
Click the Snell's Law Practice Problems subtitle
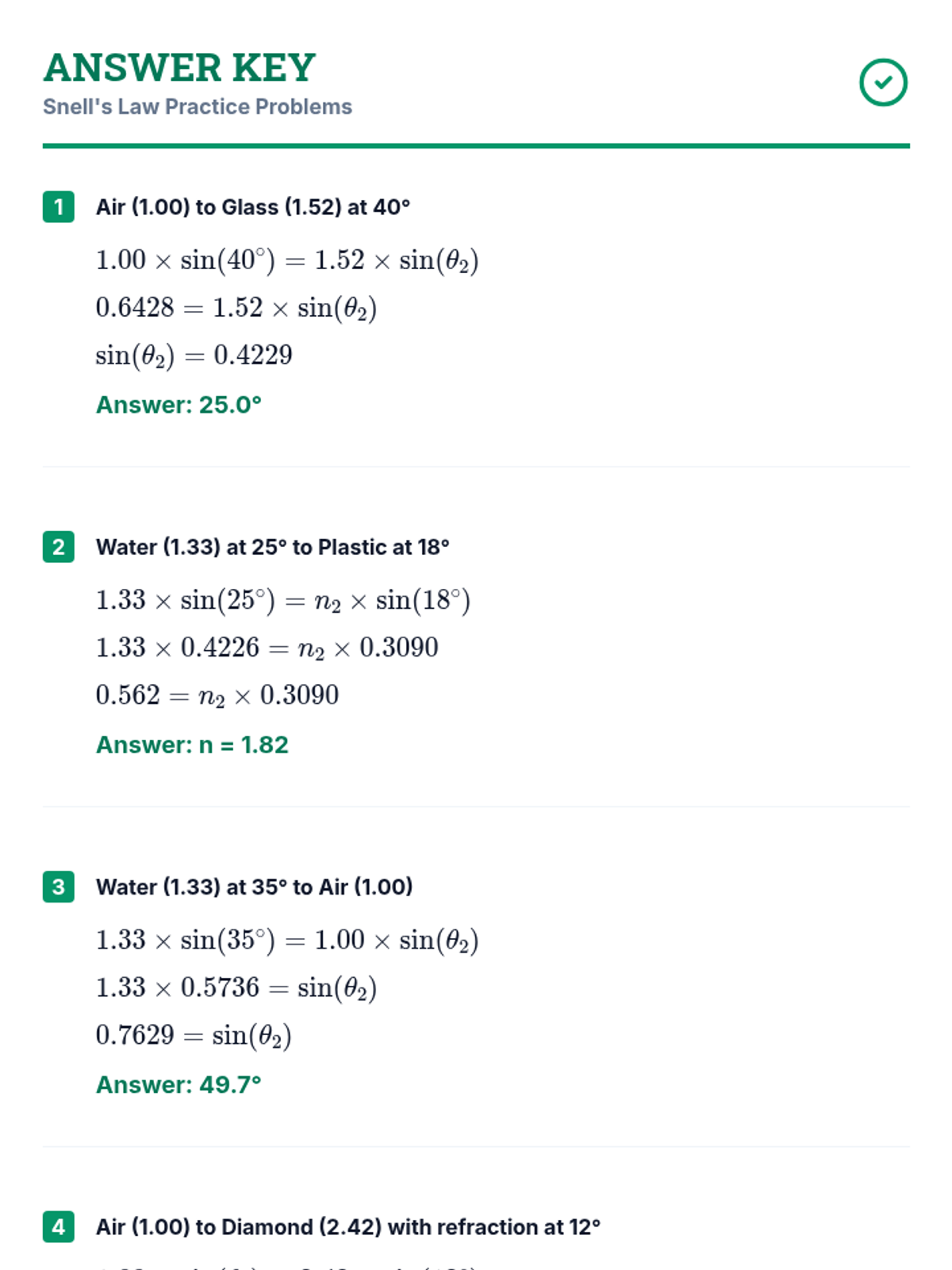tap(198, 106)
